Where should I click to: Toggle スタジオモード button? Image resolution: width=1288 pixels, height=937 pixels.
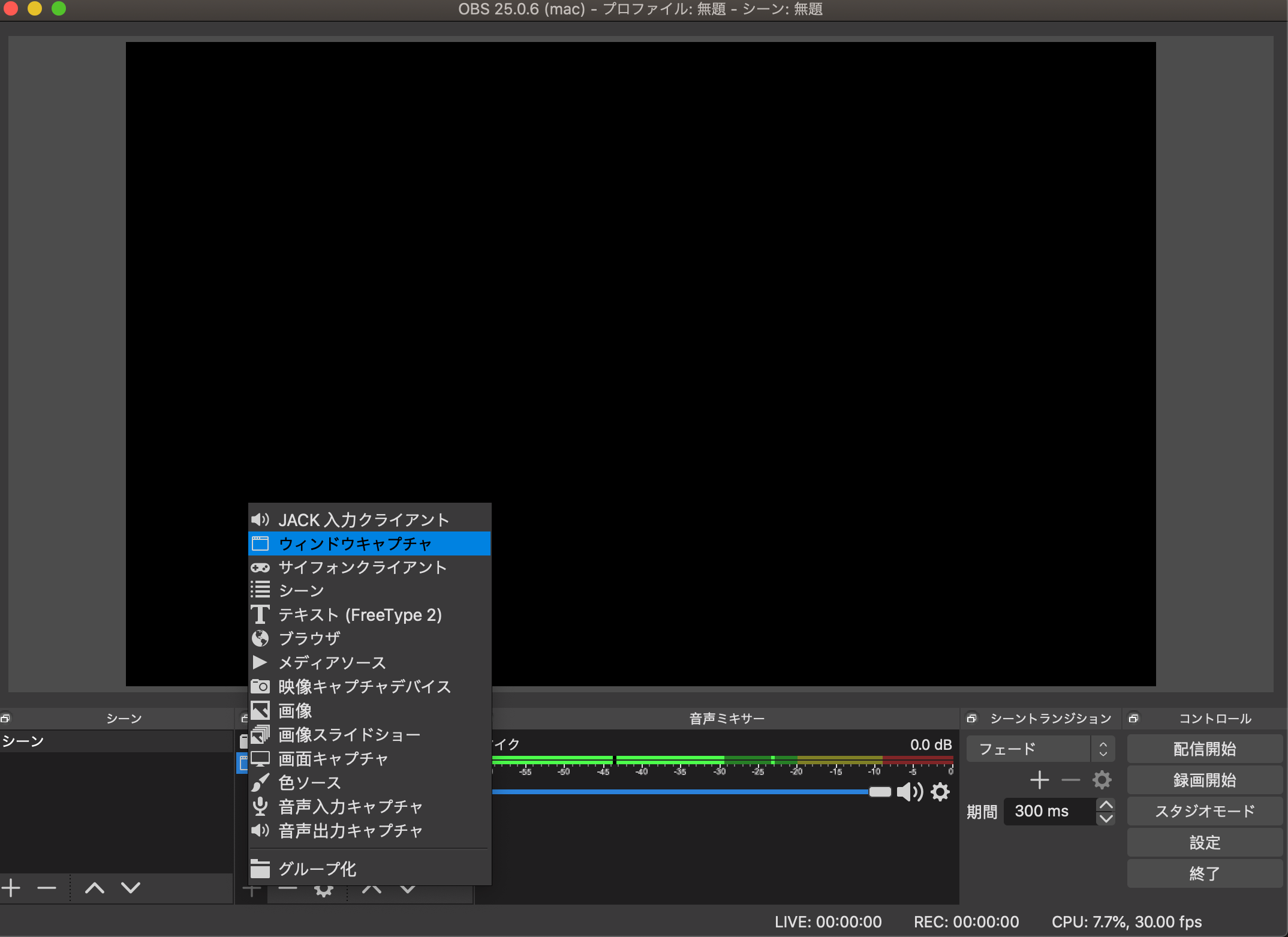coord(1205,811)
